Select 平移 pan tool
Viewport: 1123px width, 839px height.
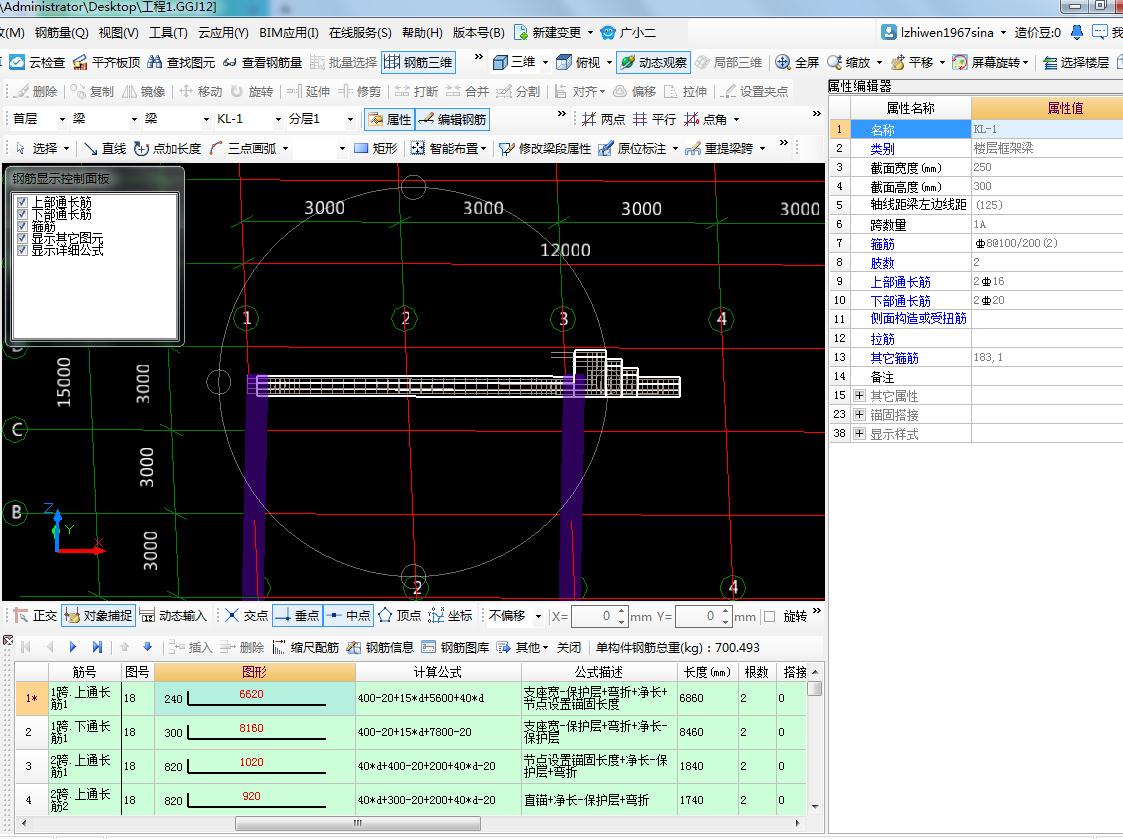click(912, 62)
